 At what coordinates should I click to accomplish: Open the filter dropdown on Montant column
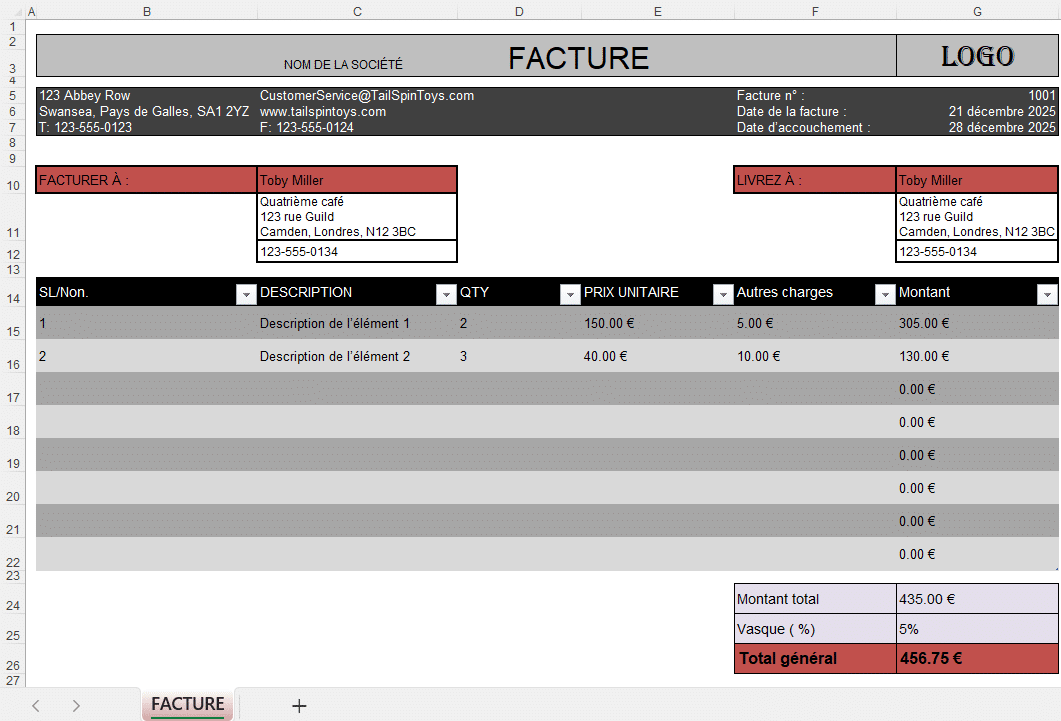pyautogui.click(x=1046, y=293)
